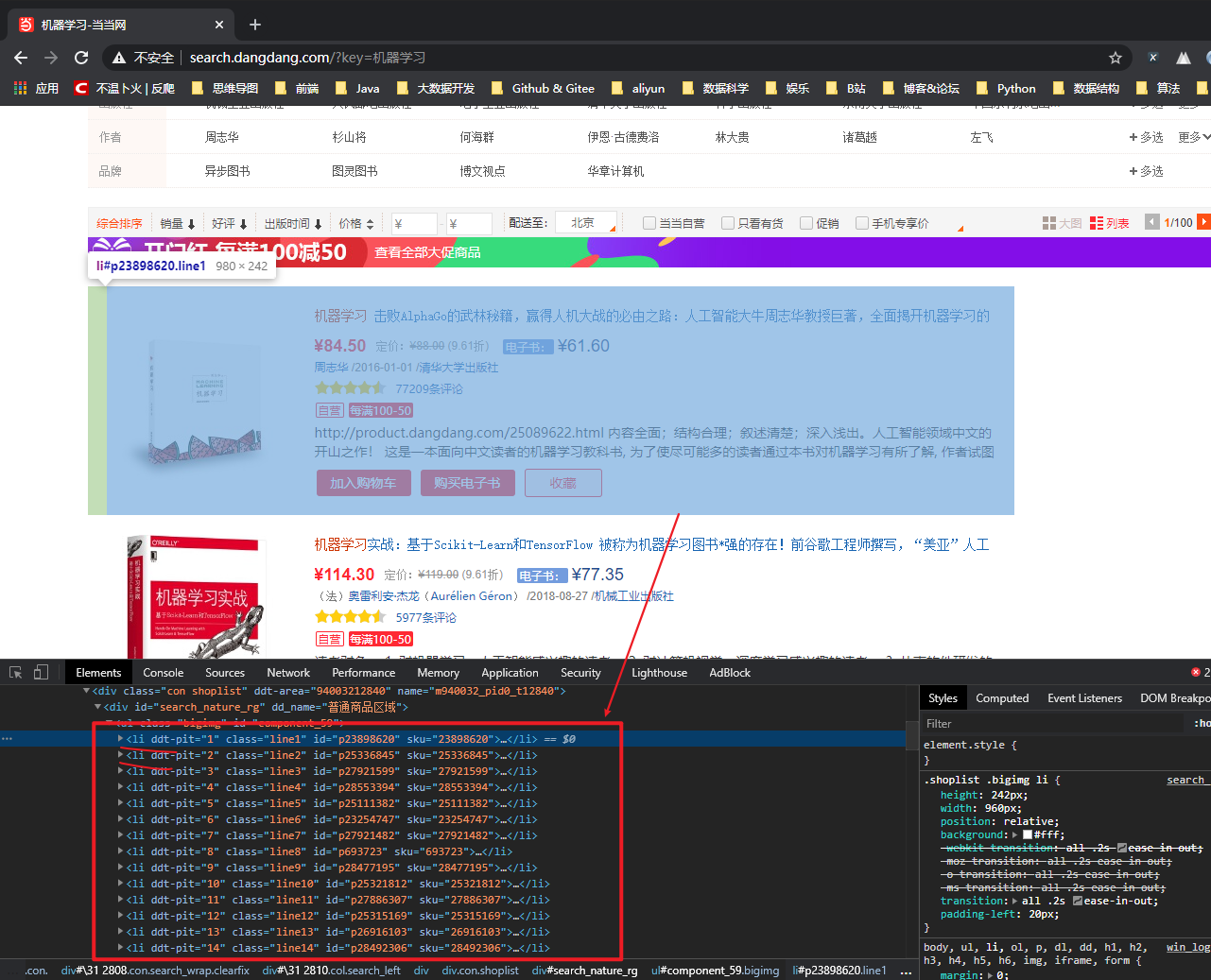This screenshot has width=1211, height=980.
Task: Sort results by 好评
Action: click(x=230, y=223)
